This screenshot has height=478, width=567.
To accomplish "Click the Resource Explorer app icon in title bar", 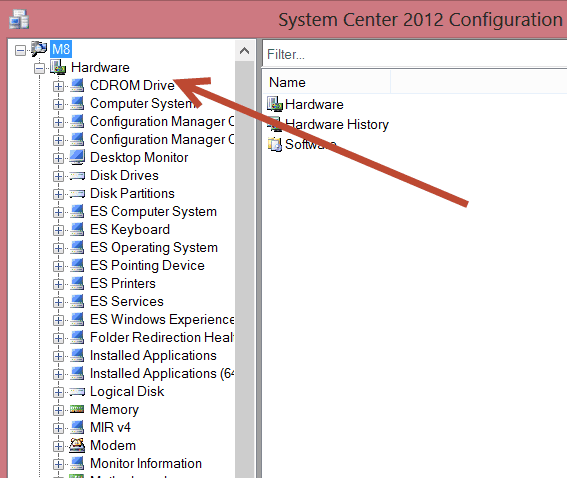I will point(19,20).
